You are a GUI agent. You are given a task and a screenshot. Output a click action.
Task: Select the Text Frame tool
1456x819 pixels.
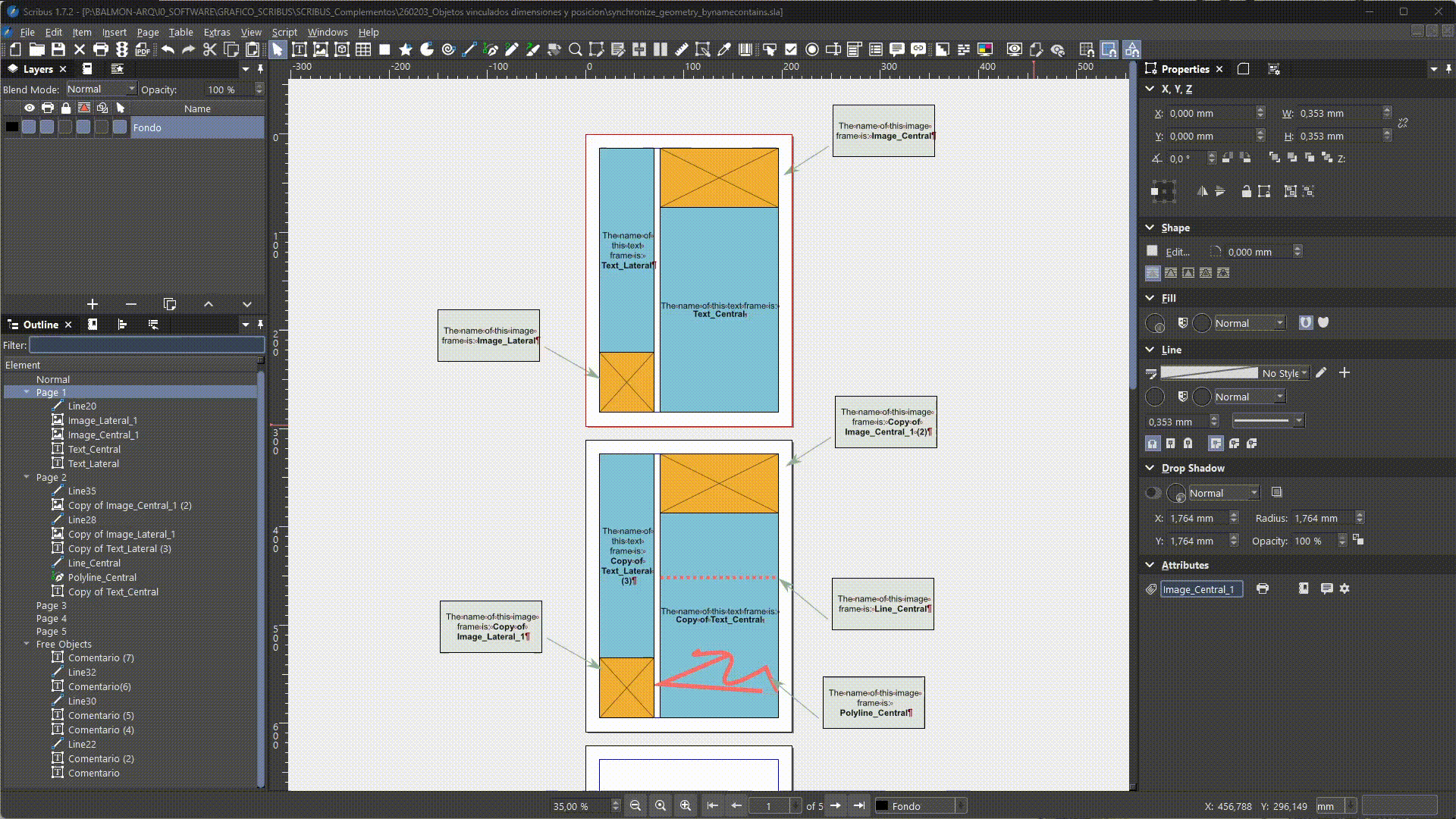point(299,50)
